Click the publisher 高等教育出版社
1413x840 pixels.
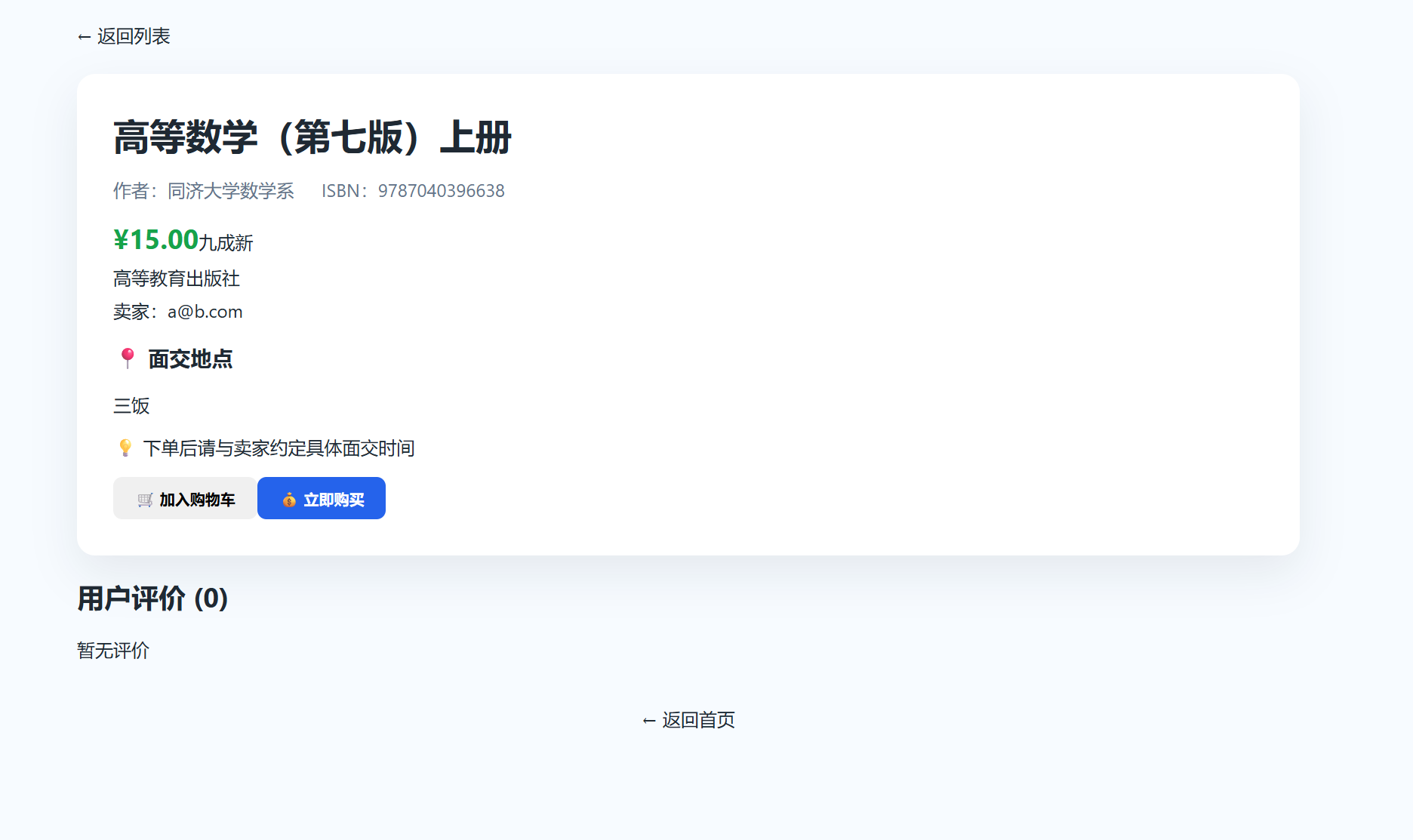(x=175, y=278)
